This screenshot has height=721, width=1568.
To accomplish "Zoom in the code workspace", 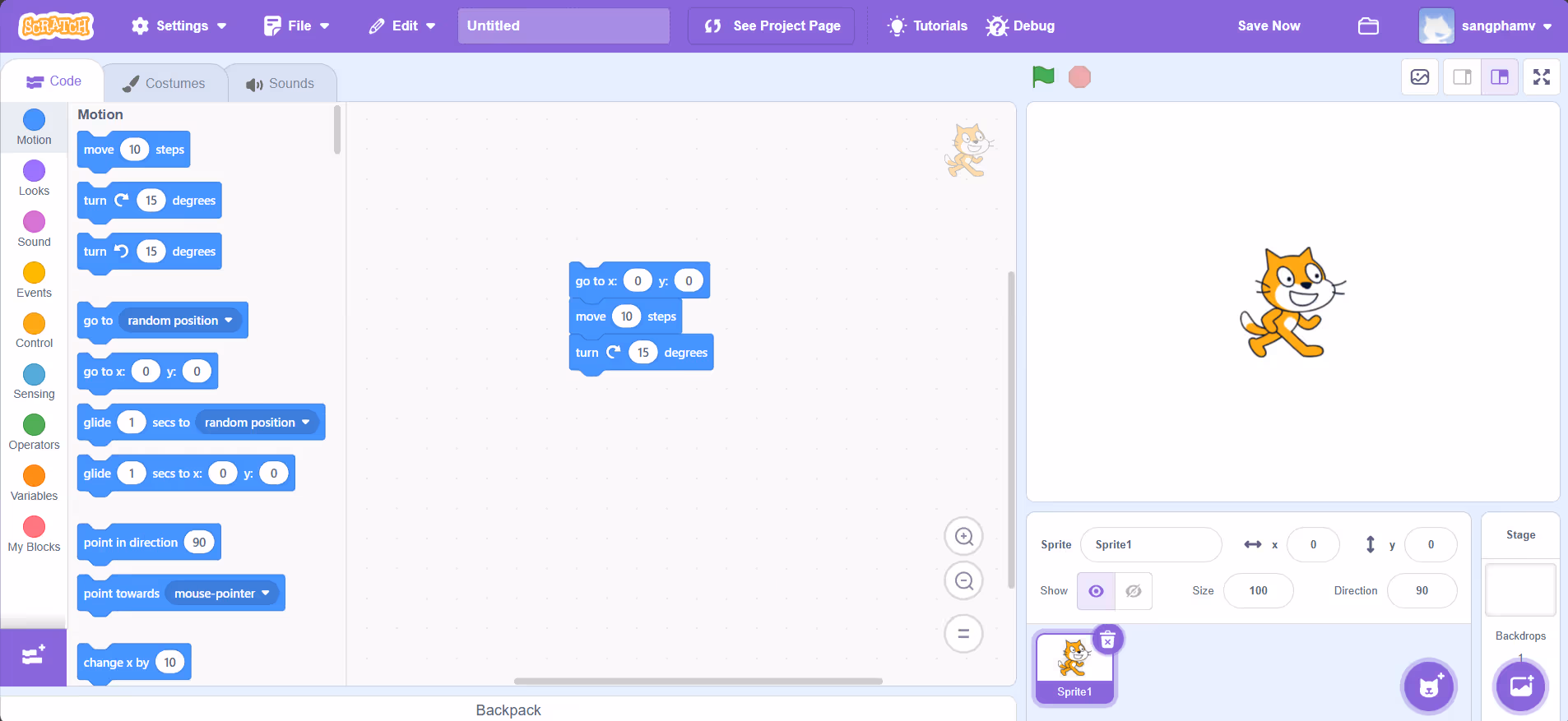I will pos(964,537).
